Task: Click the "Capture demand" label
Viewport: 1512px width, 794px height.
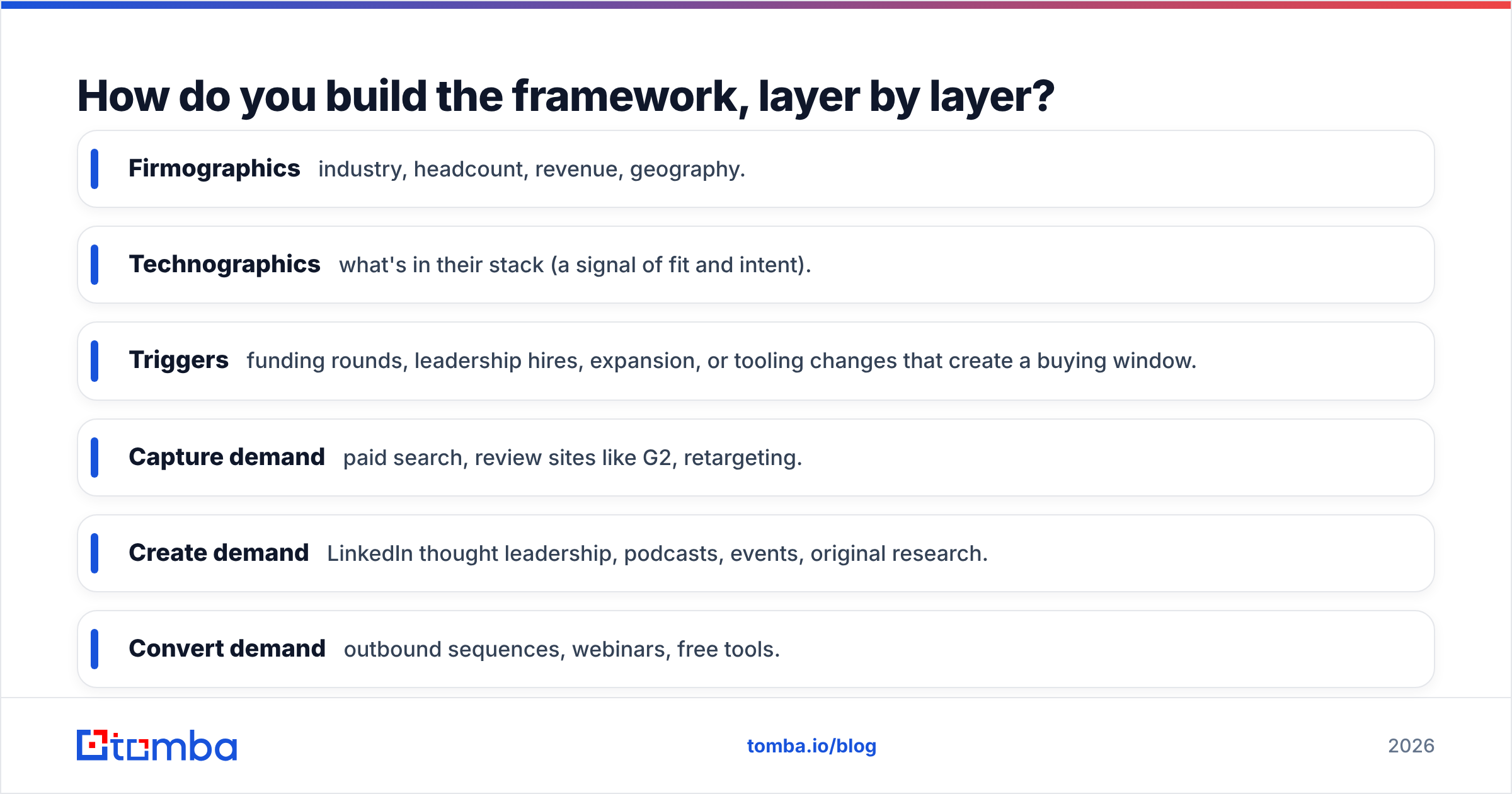Action: tap(227, 457)
